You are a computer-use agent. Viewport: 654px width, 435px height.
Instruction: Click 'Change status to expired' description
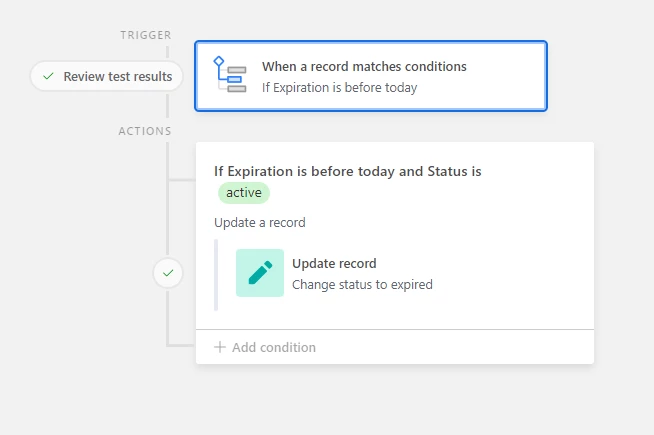coord(362,284)
